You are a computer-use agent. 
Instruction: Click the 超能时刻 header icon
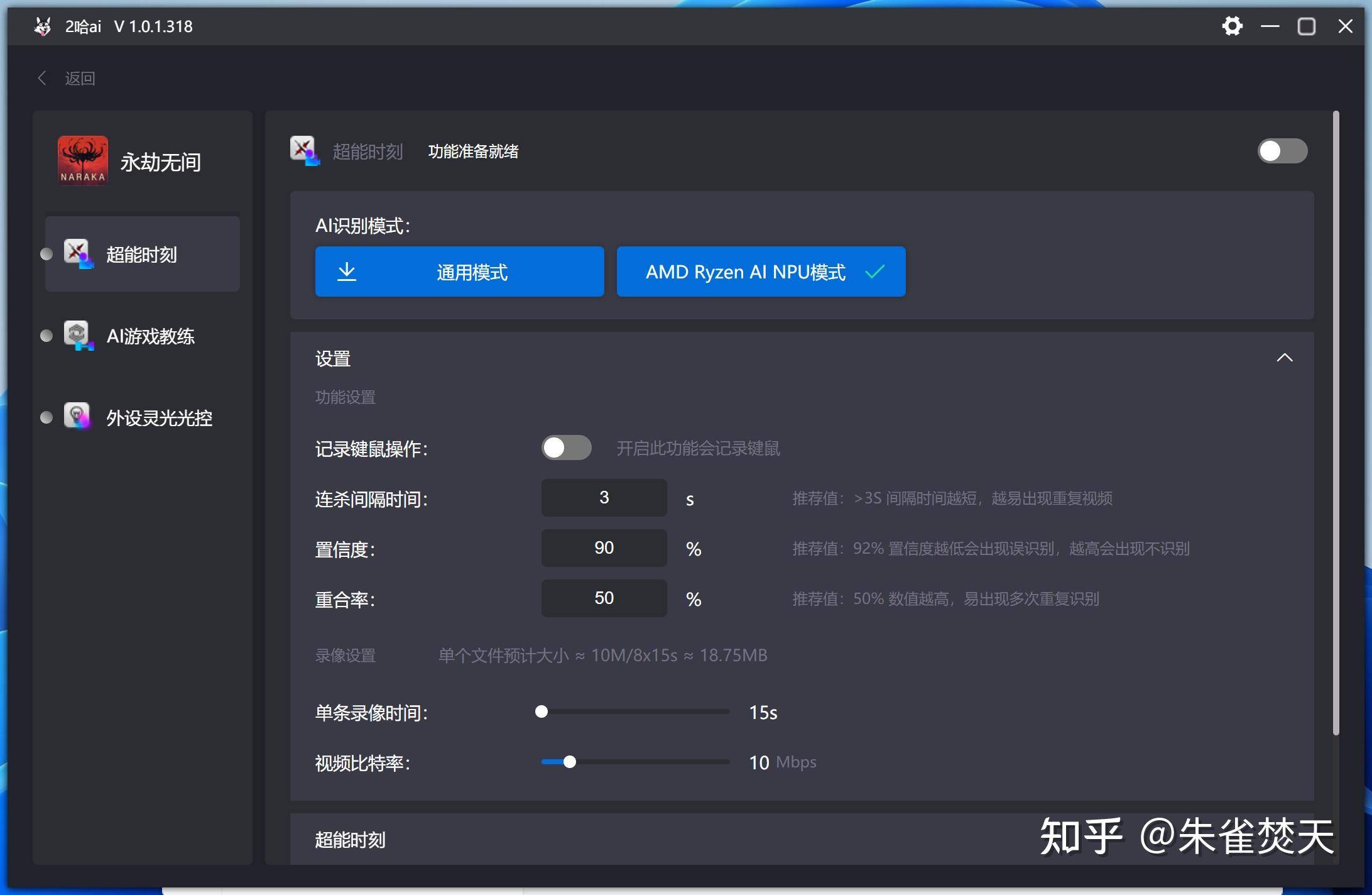(305, 151)
